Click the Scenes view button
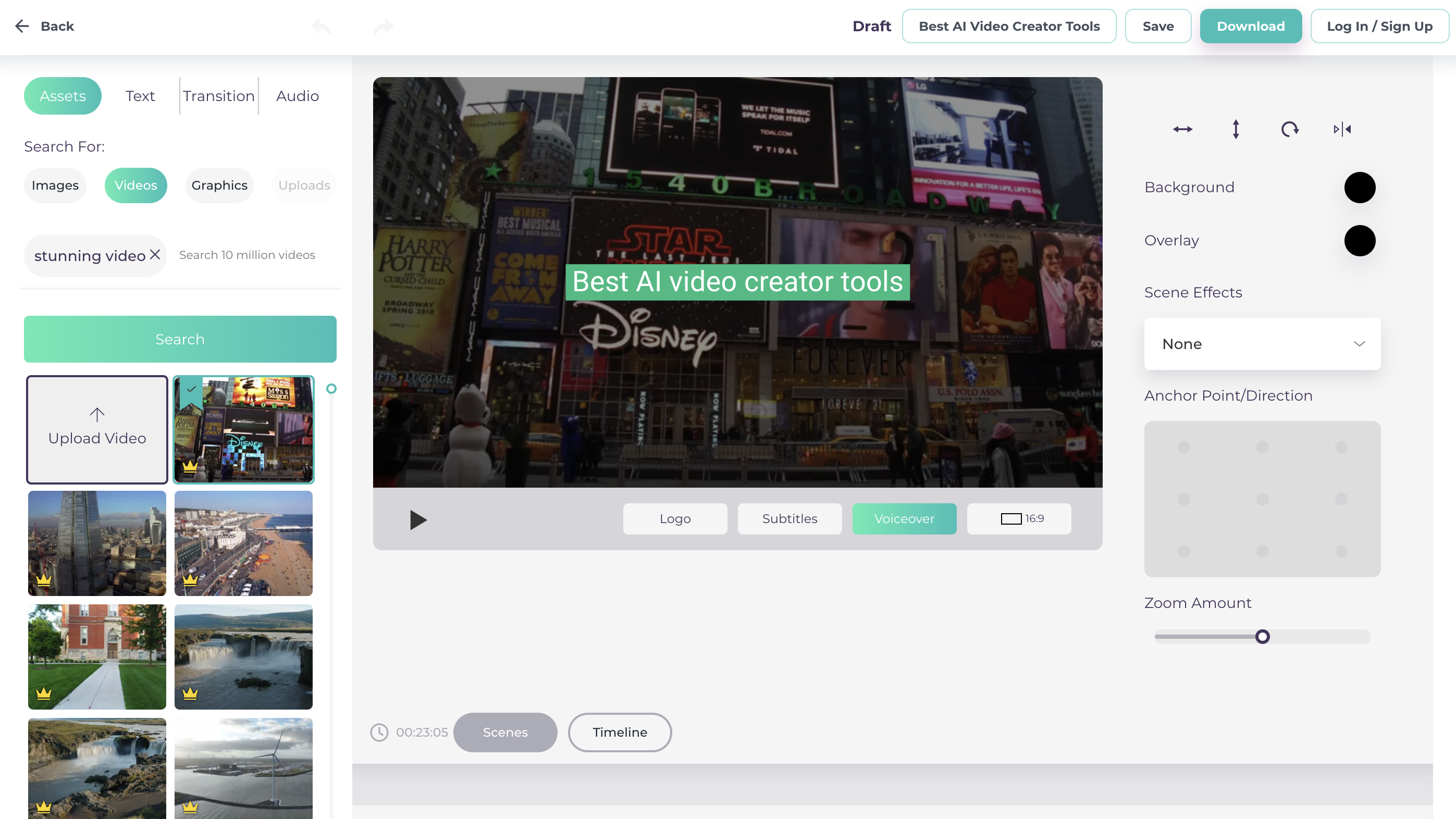Image resolution: width=1456 pixels, height=819 pixels. 504,732
